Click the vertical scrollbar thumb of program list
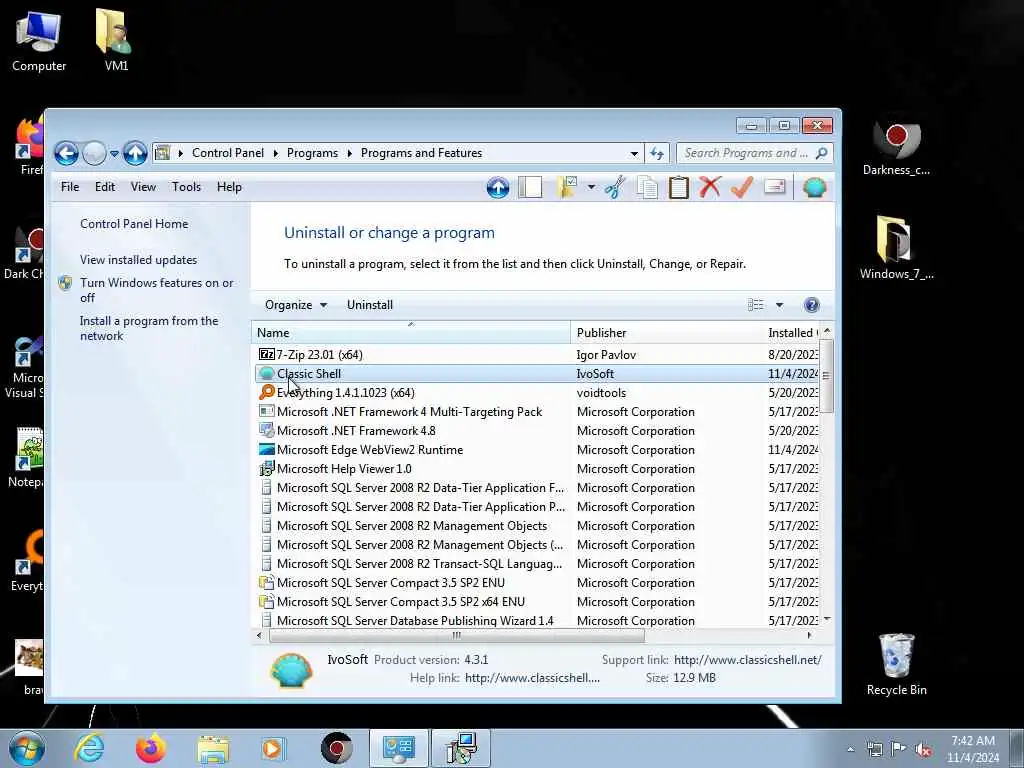 826,376
